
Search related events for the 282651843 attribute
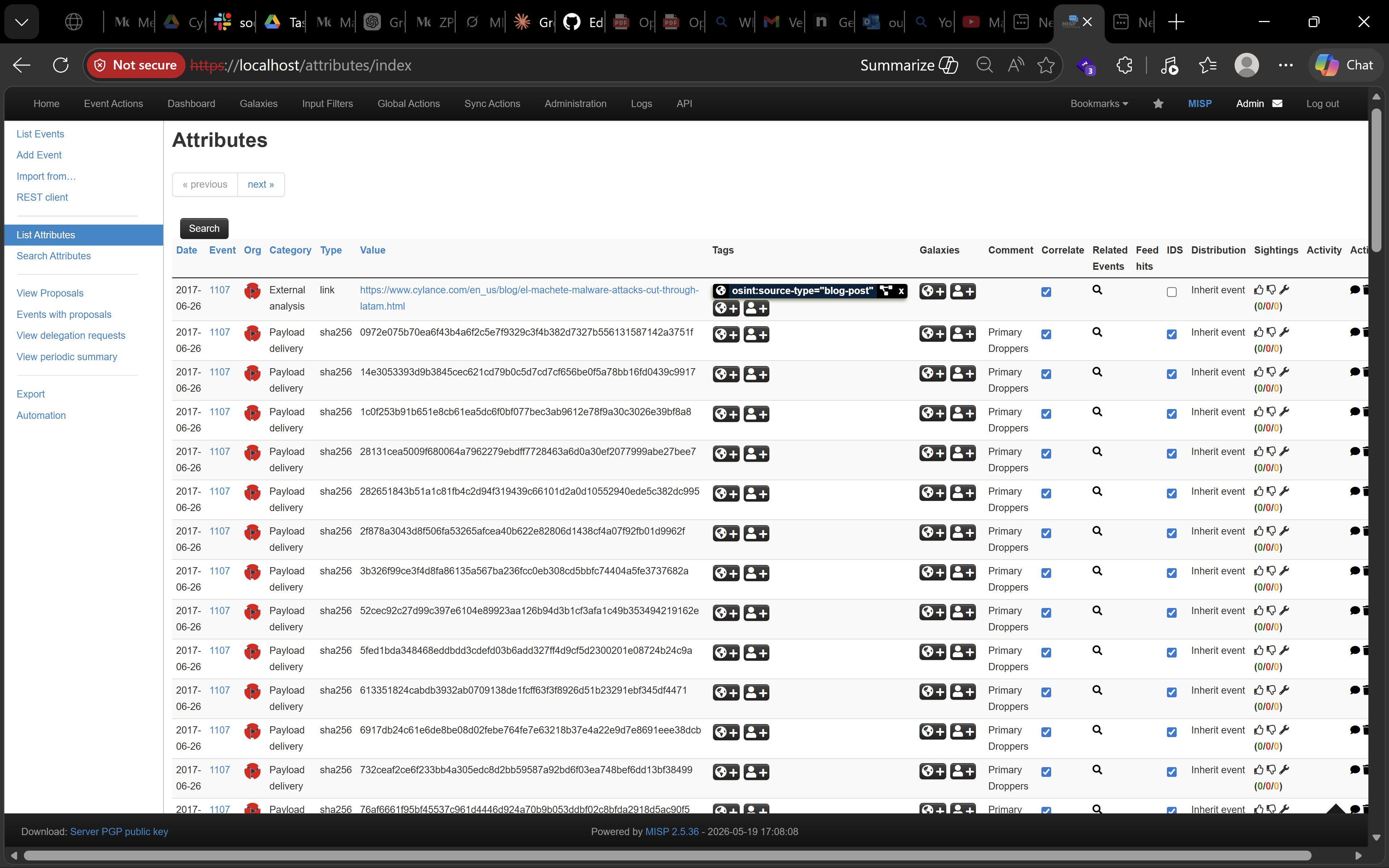point(1097,492)
